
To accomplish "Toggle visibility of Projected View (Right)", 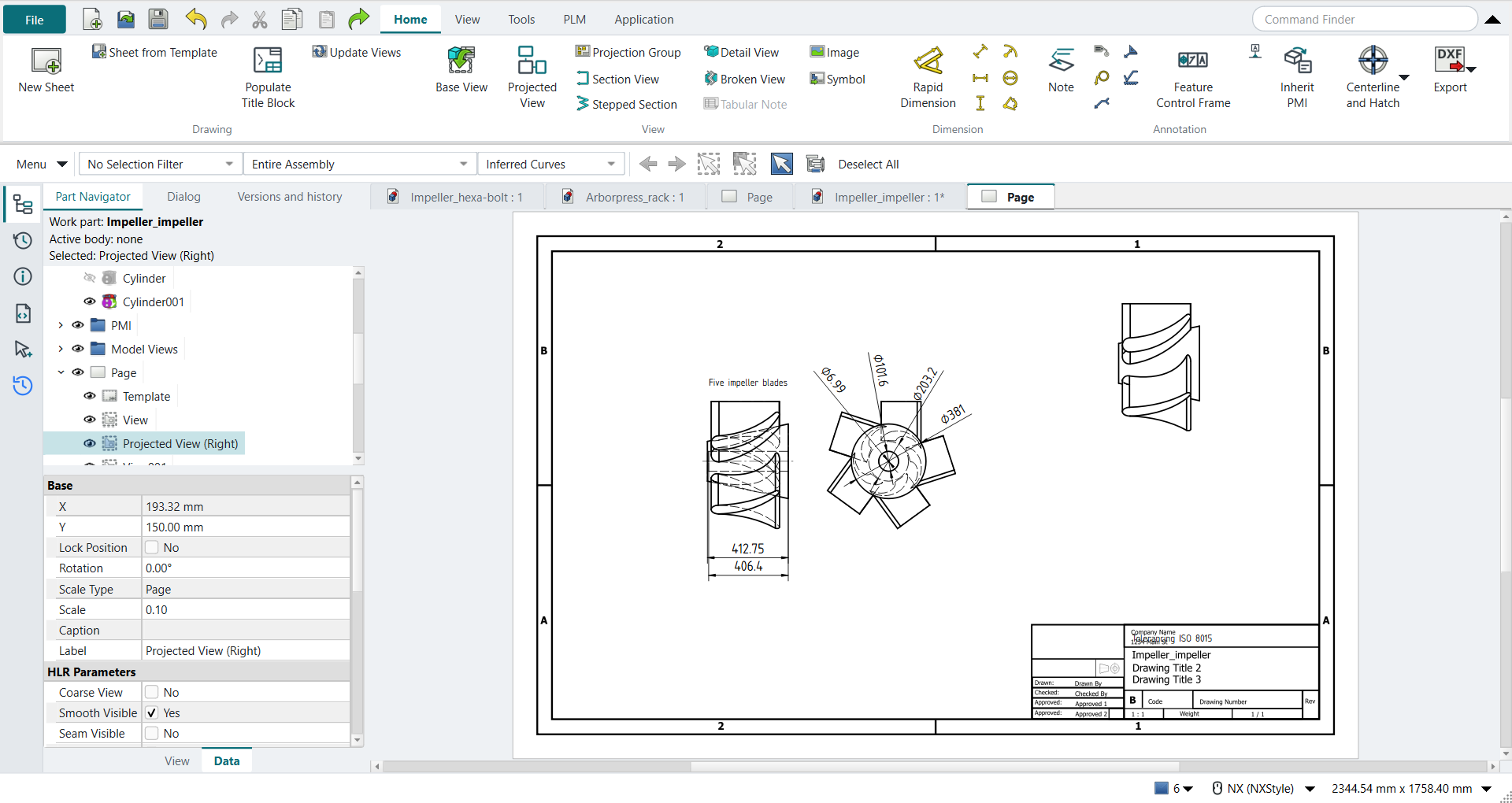I will pyautogui.click(x=90, y=443).
